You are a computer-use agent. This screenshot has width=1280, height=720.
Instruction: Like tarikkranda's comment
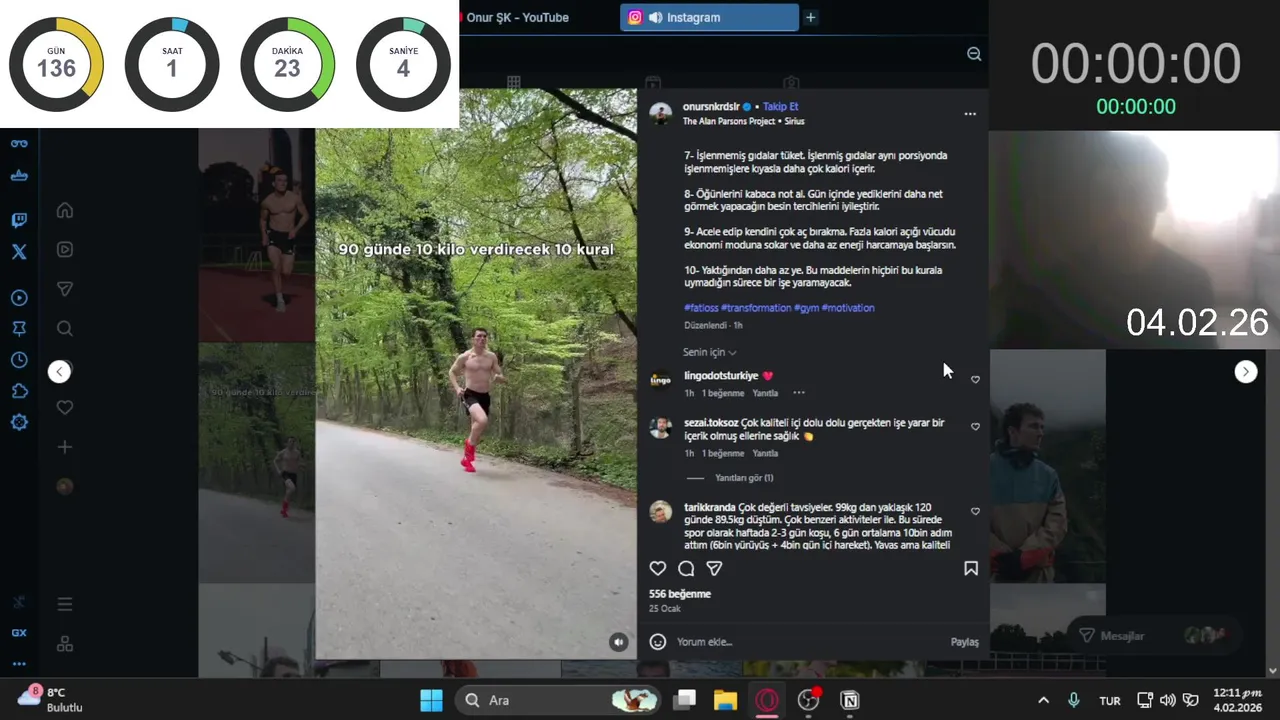pyautogui.click(x=975, y=512)
